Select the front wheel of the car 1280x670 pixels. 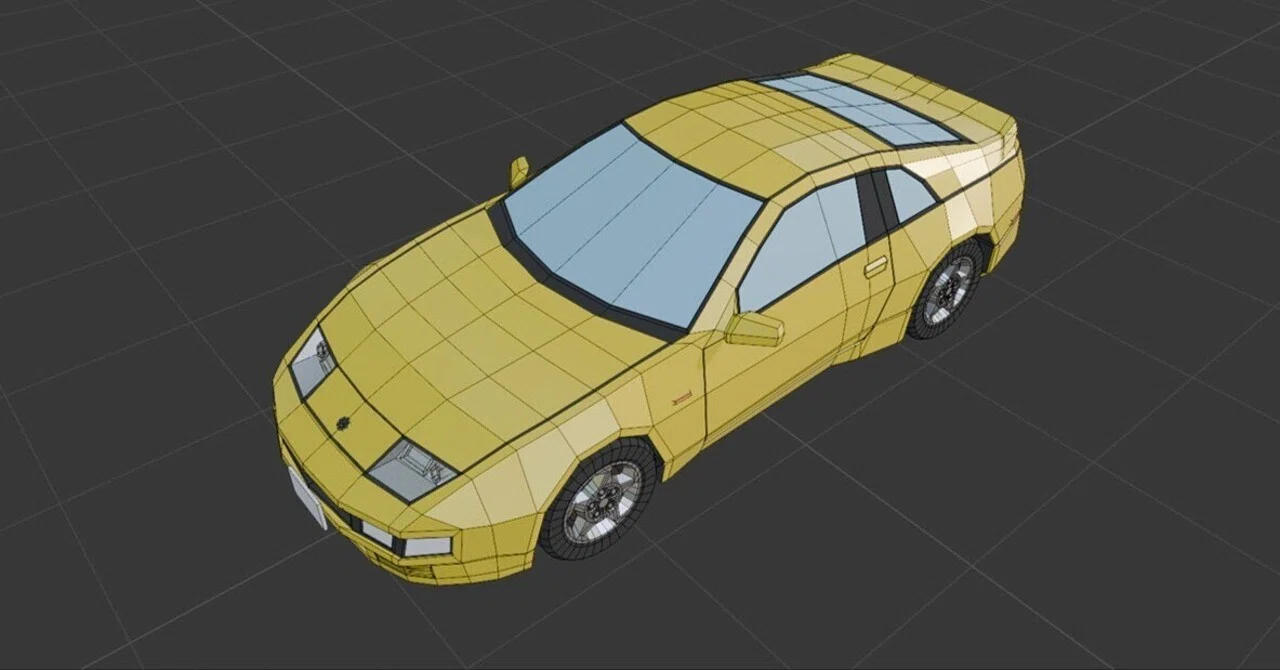(x=601, y=499)
